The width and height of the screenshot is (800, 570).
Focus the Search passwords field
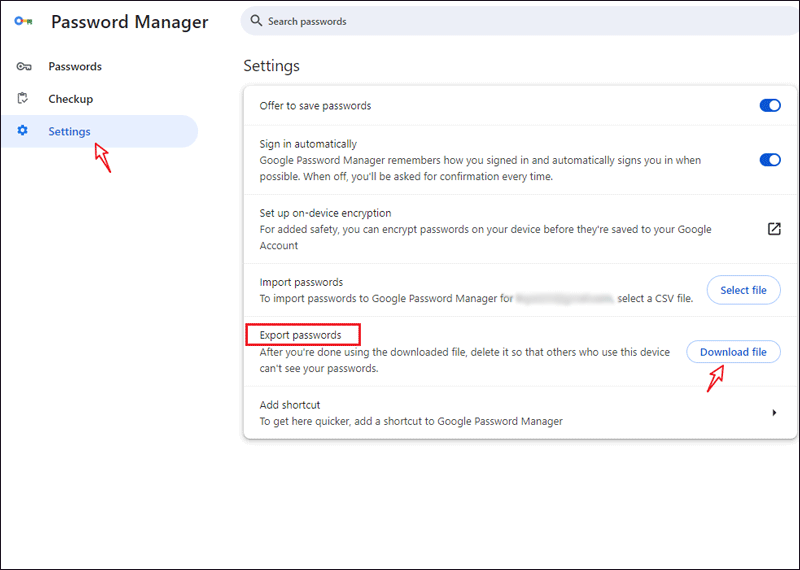[x=520, y=21]
